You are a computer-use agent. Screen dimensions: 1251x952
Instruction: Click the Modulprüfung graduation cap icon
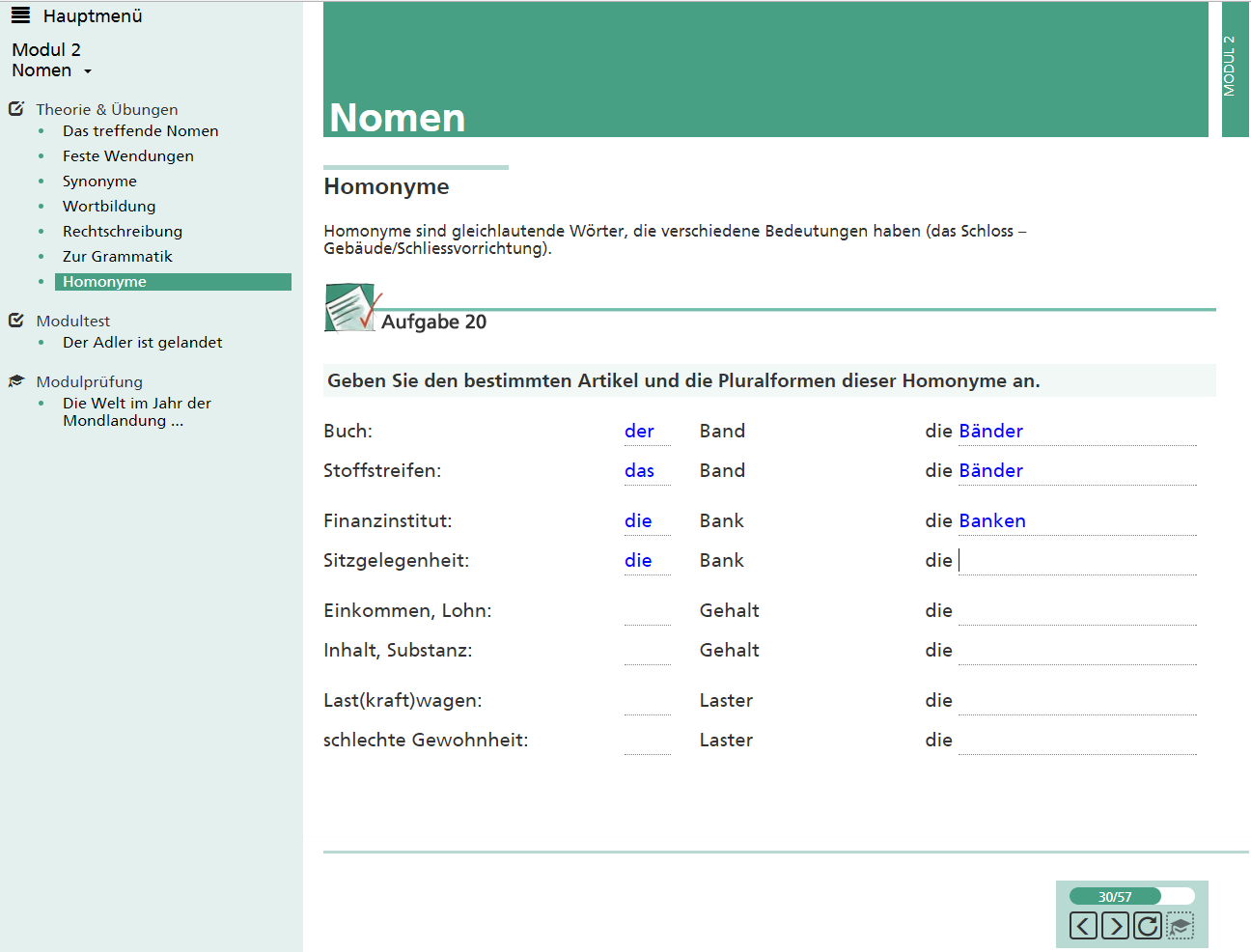pos(16,381)
